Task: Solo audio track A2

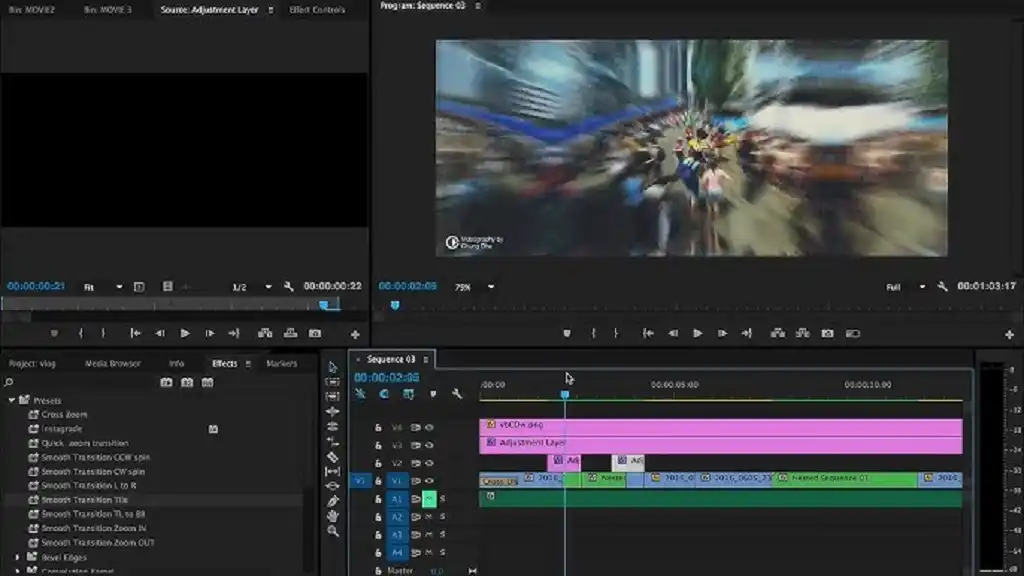Action: coord(442,517)
